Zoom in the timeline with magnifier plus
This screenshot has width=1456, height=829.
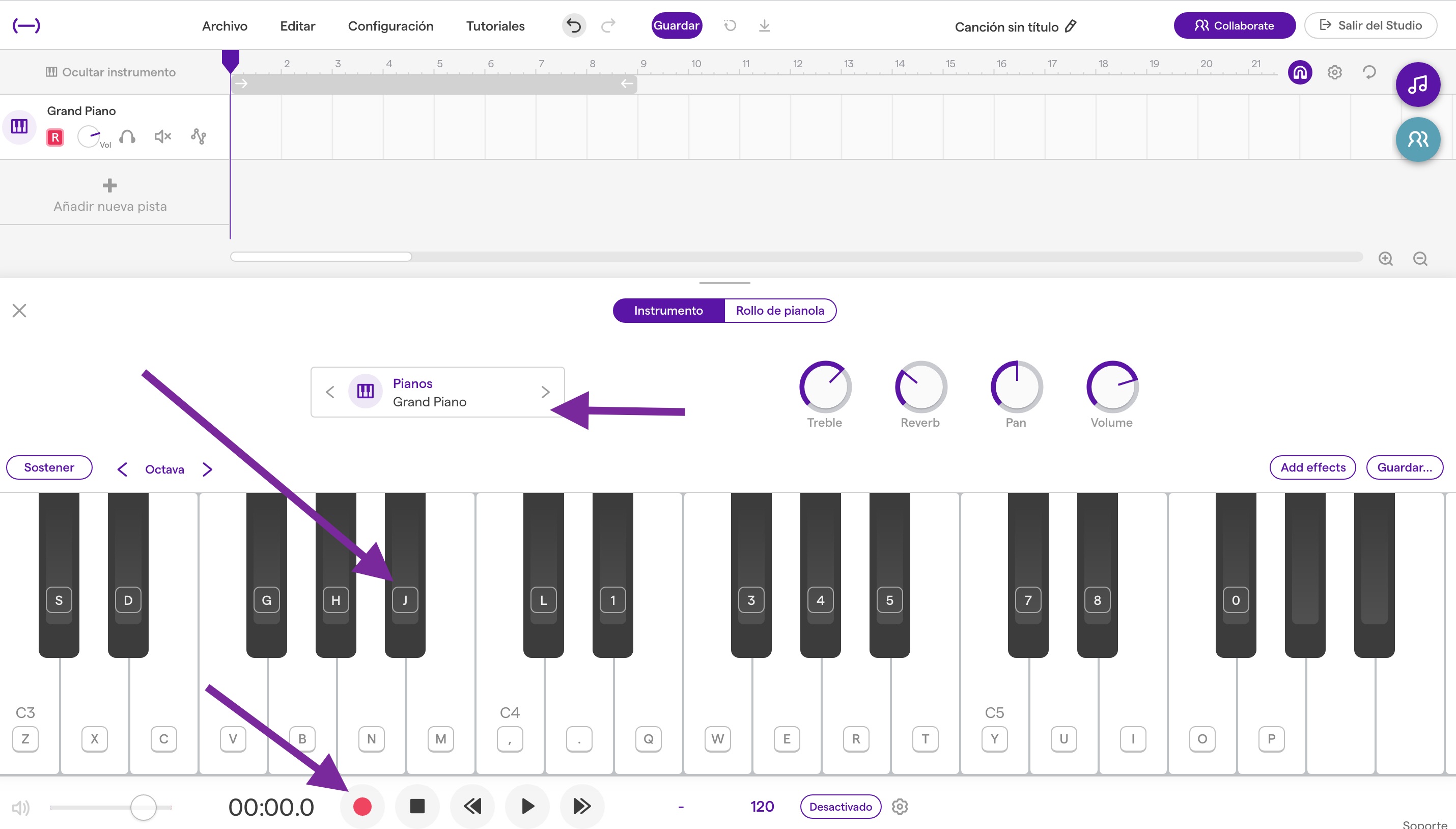pos(1385,259)
